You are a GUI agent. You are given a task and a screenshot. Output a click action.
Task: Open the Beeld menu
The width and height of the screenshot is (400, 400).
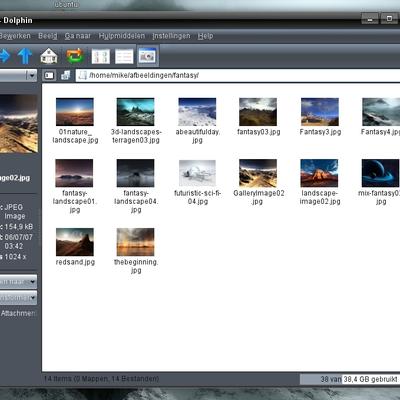click(48, 36)
